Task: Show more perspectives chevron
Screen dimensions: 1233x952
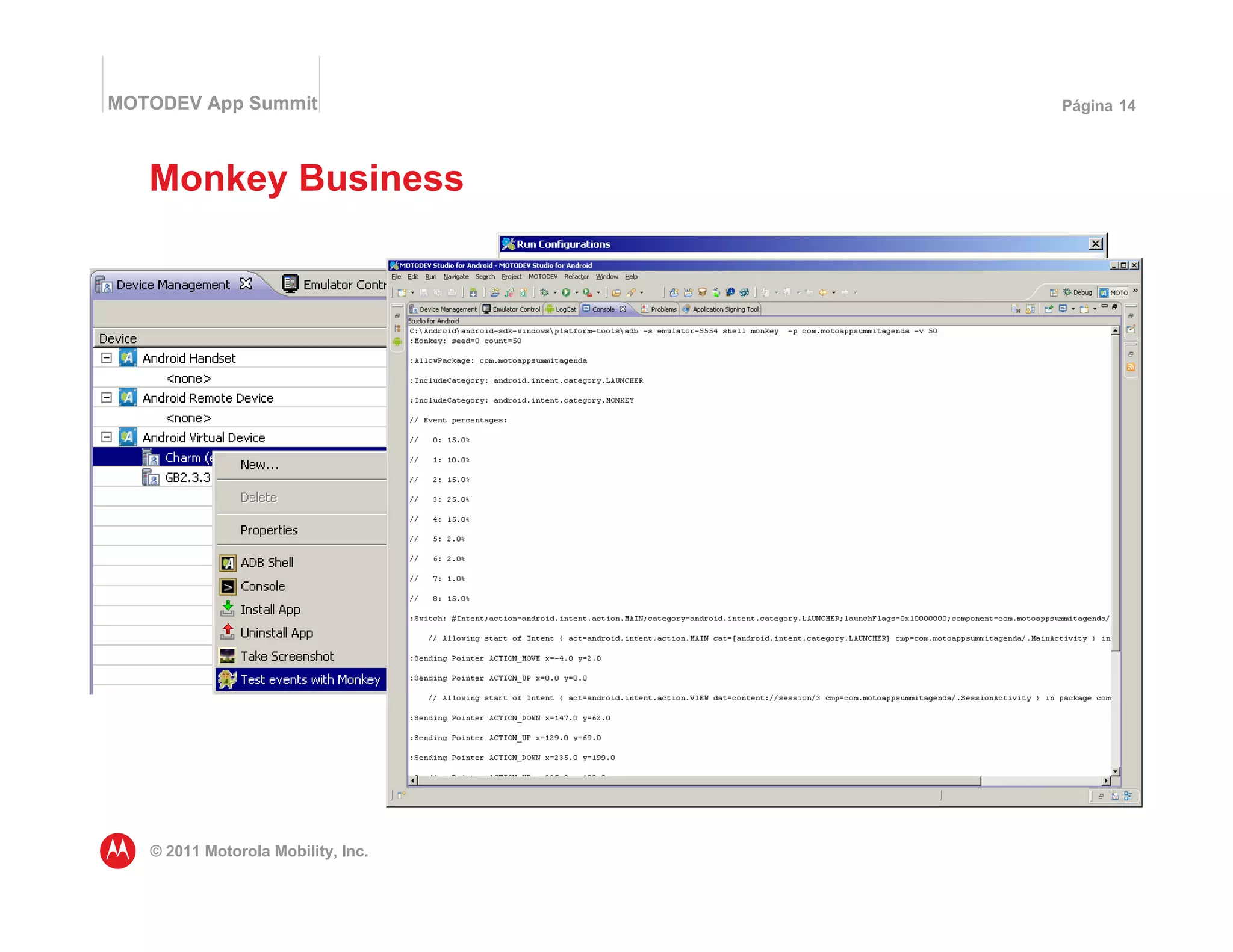Action: pos(1135,291)
